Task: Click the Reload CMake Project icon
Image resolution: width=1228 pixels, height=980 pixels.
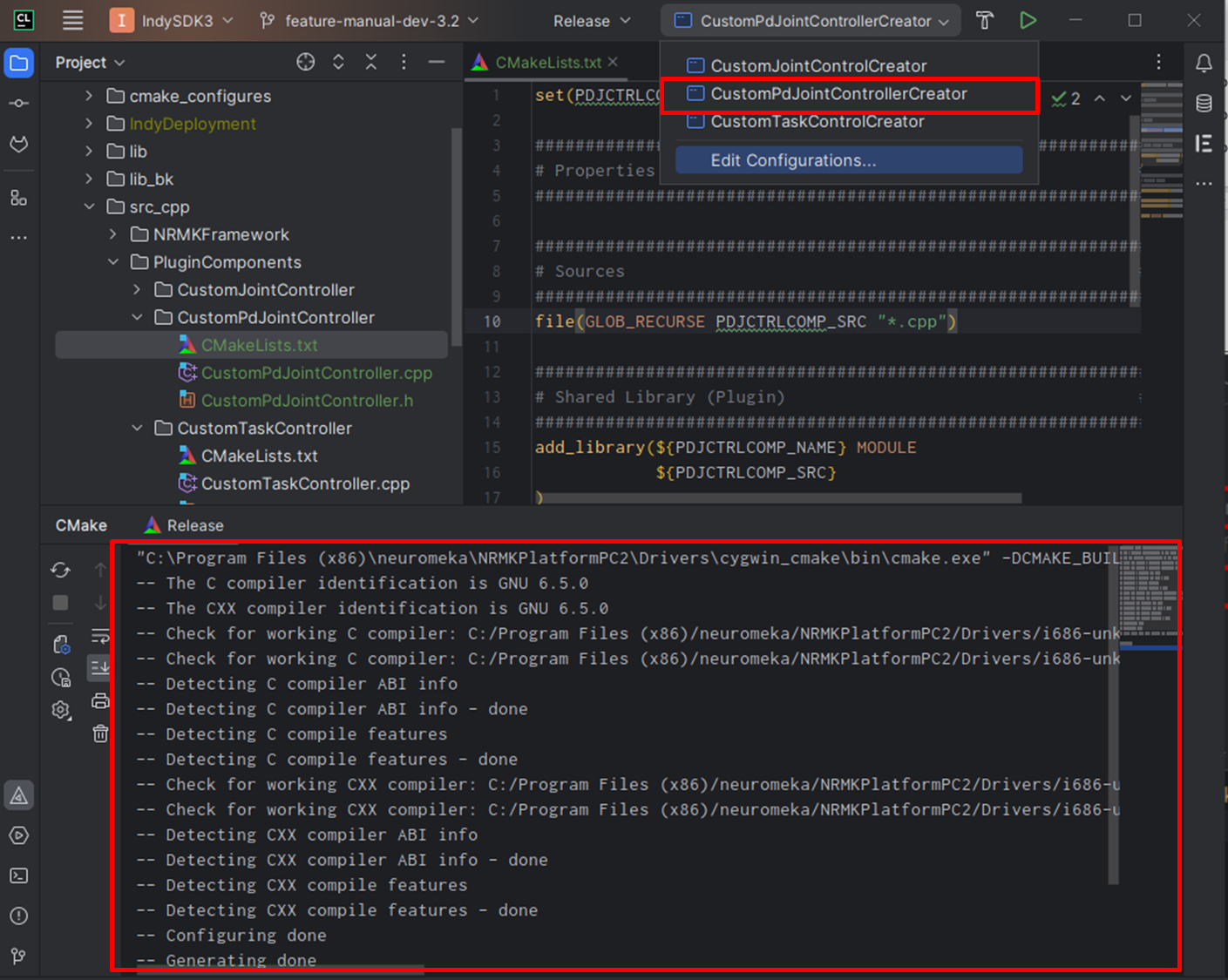Action: point(60,570)
